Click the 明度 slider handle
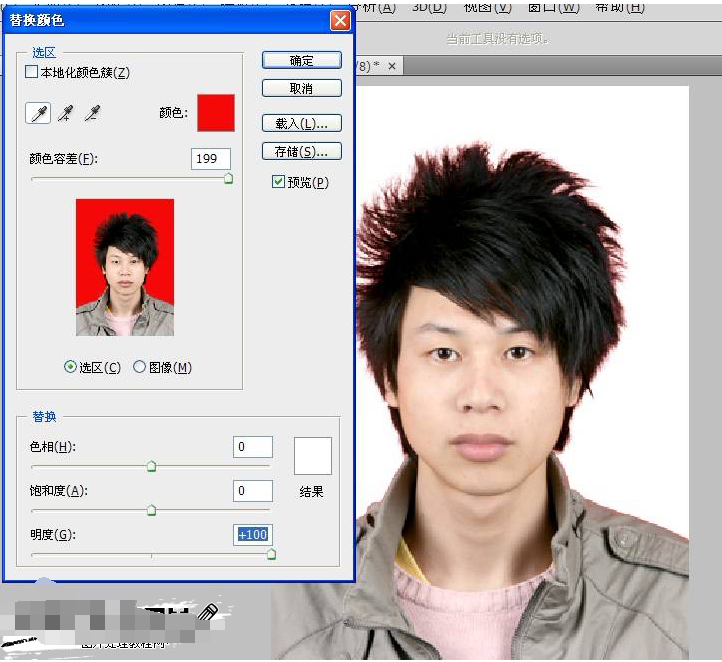The image size is (722, 662). click(272, 554)
